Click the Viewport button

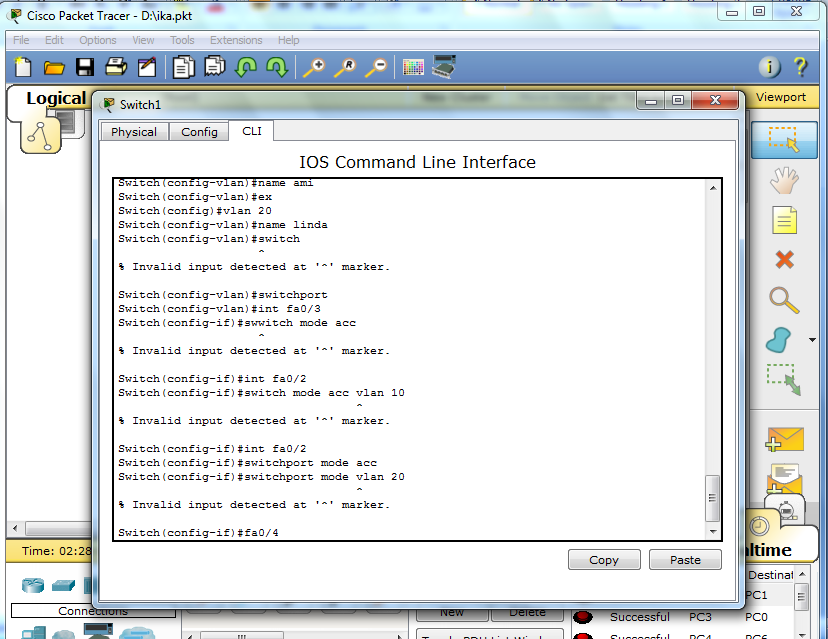point(780,97)
